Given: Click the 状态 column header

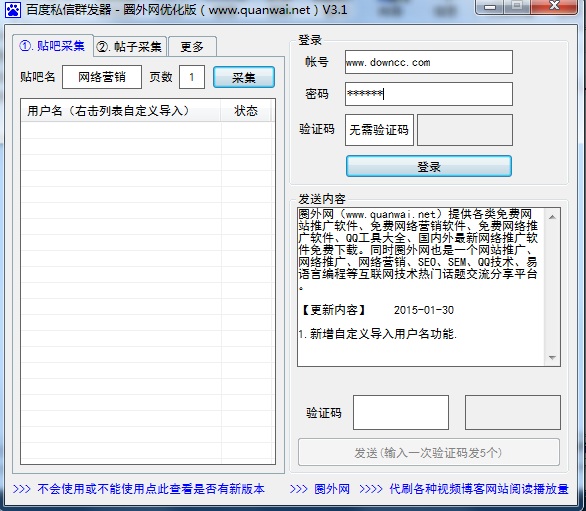Looking at the screenshot, I should 246,111.
